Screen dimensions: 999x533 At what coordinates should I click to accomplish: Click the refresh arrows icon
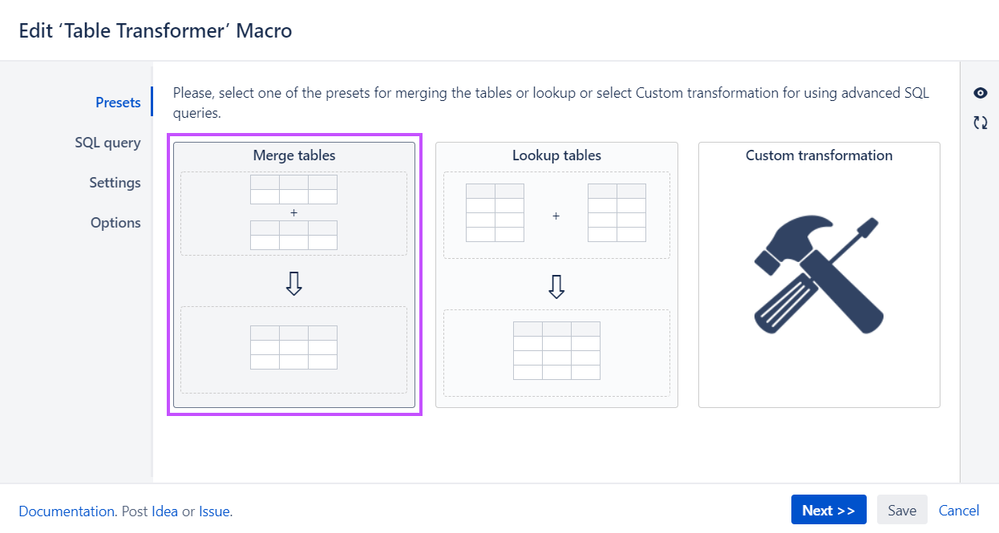pyautogui.click(x=980, y=122)
